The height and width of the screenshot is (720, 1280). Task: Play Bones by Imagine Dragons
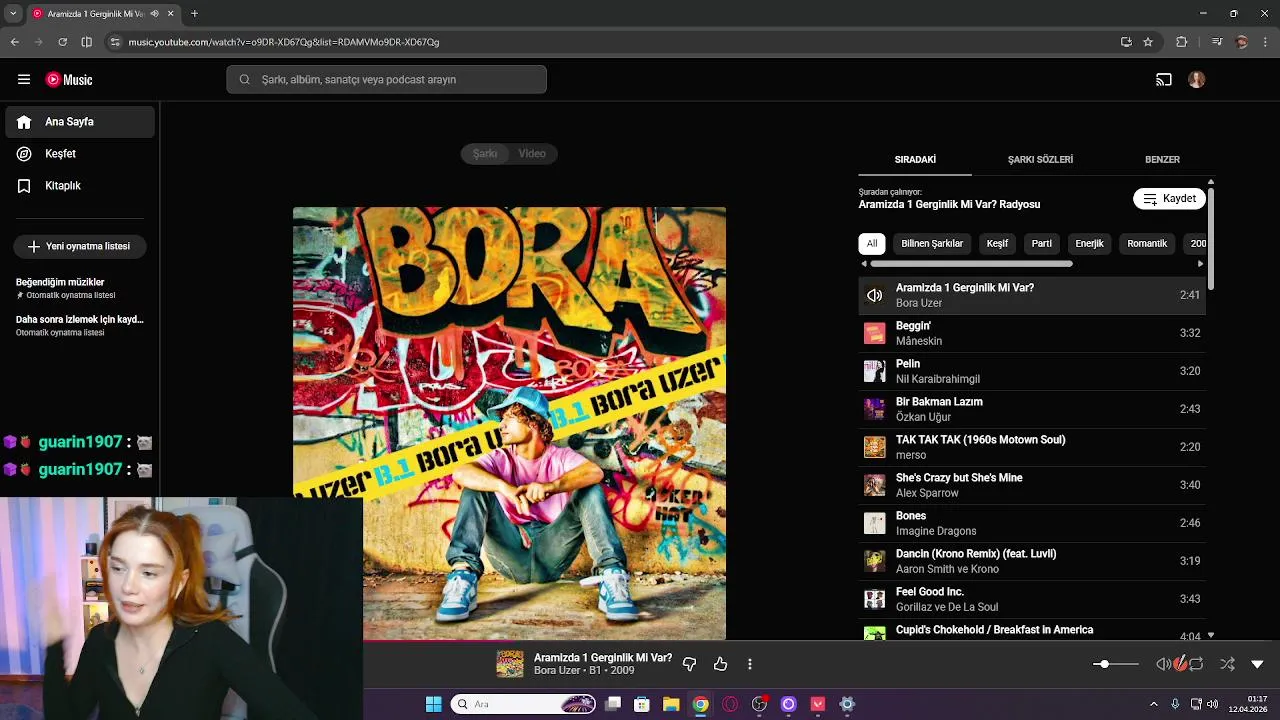[x=1032, y=523]
